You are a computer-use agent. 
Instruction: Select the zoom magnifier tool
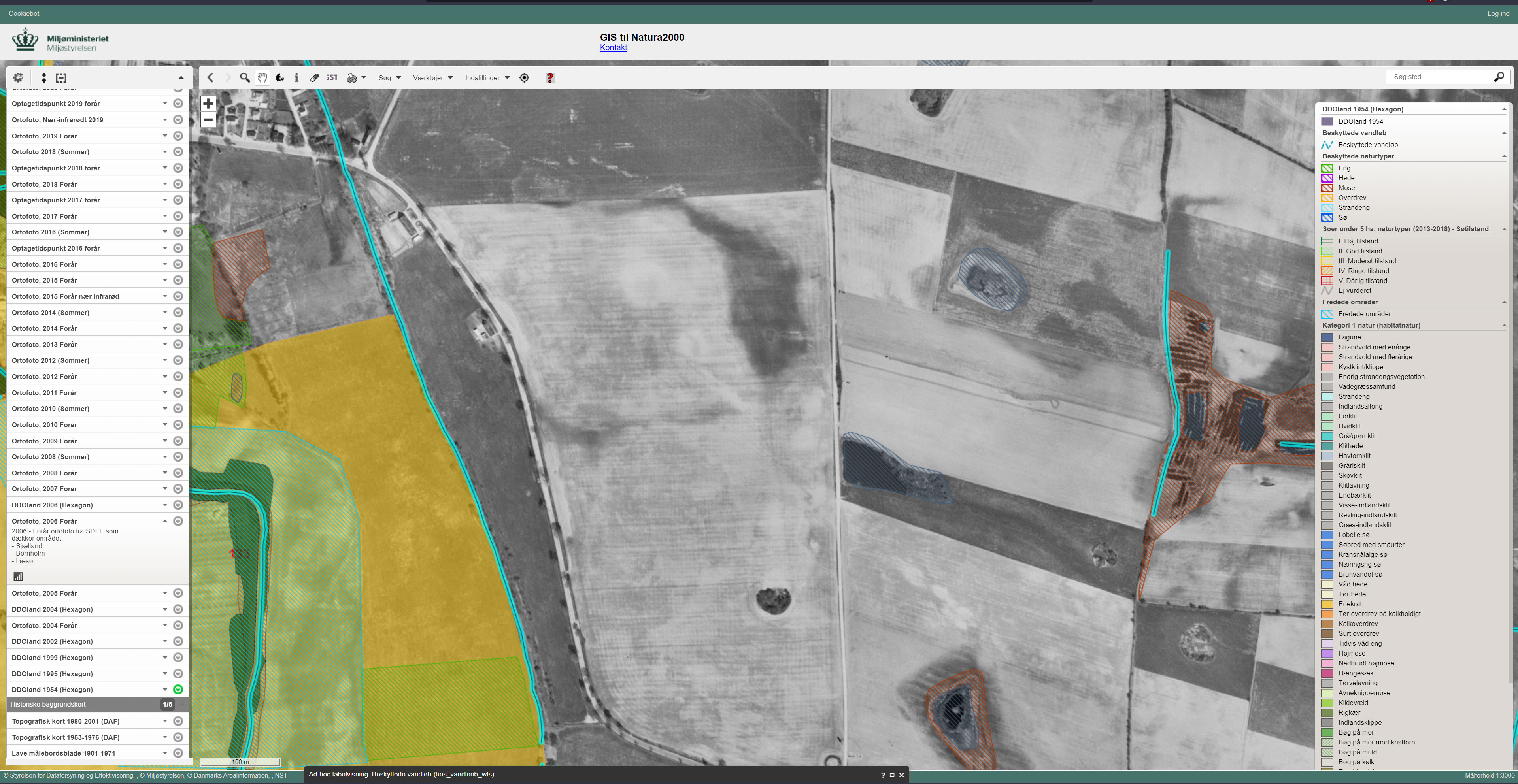[245, 78]
